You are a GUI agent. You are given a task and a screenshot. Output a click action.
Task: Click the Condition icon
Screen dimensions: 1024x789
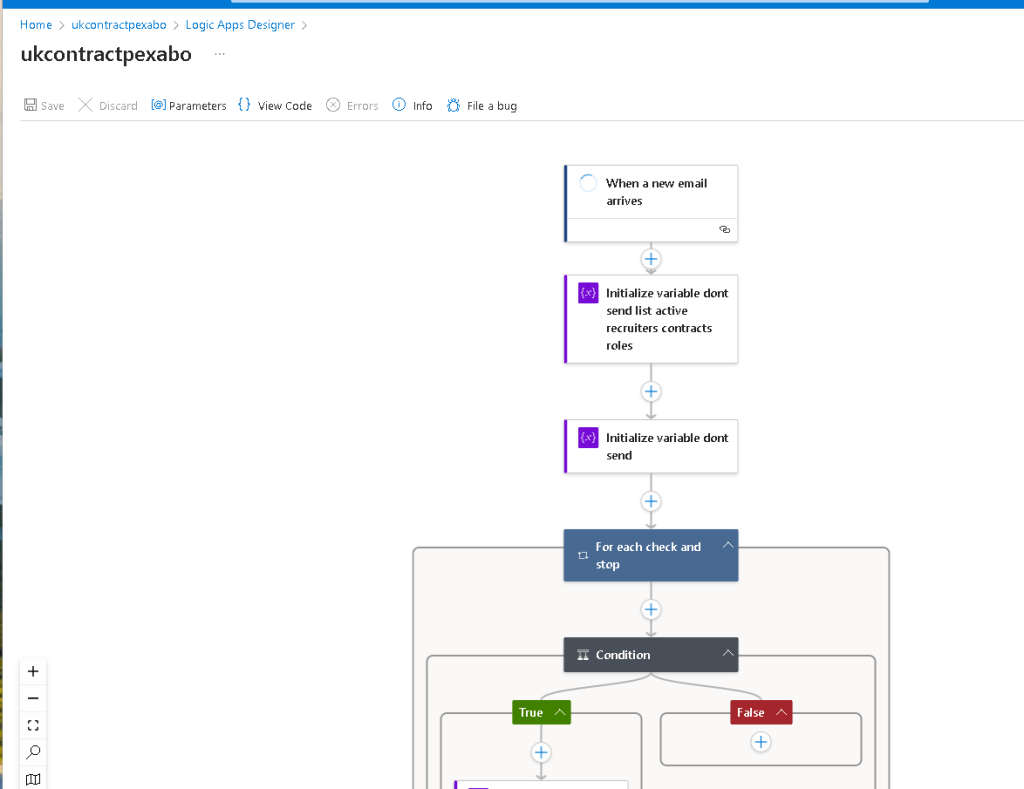[583, 654]
